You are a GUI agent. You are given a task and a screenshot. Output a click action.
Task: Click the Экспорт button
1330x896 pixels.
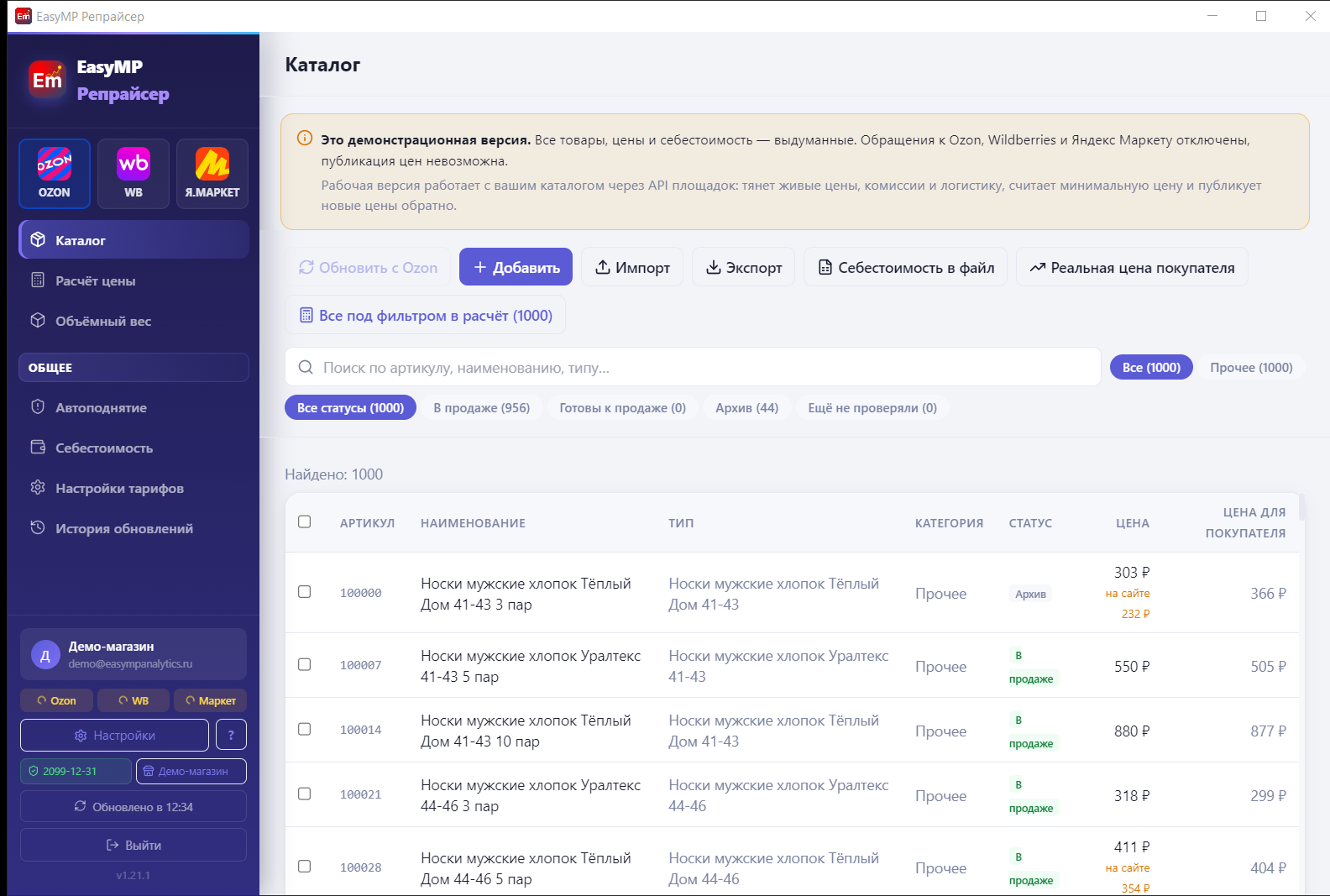tap(743, 267)
